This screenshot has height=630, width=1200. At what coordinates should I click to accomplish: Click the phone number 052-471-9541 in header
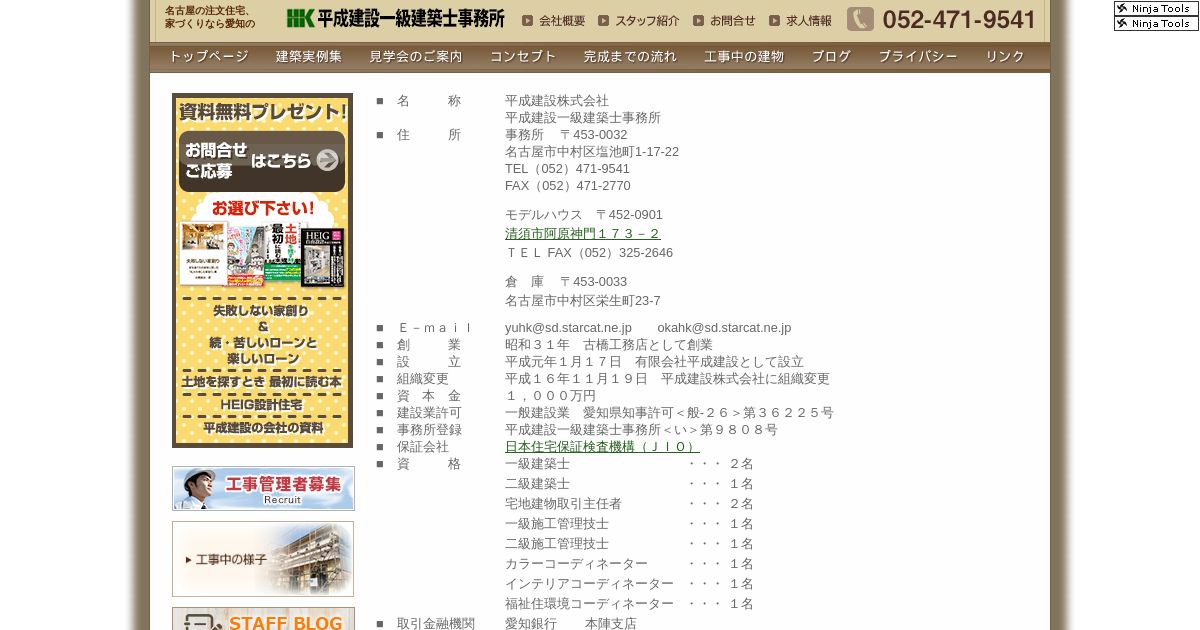coord(959,20)
